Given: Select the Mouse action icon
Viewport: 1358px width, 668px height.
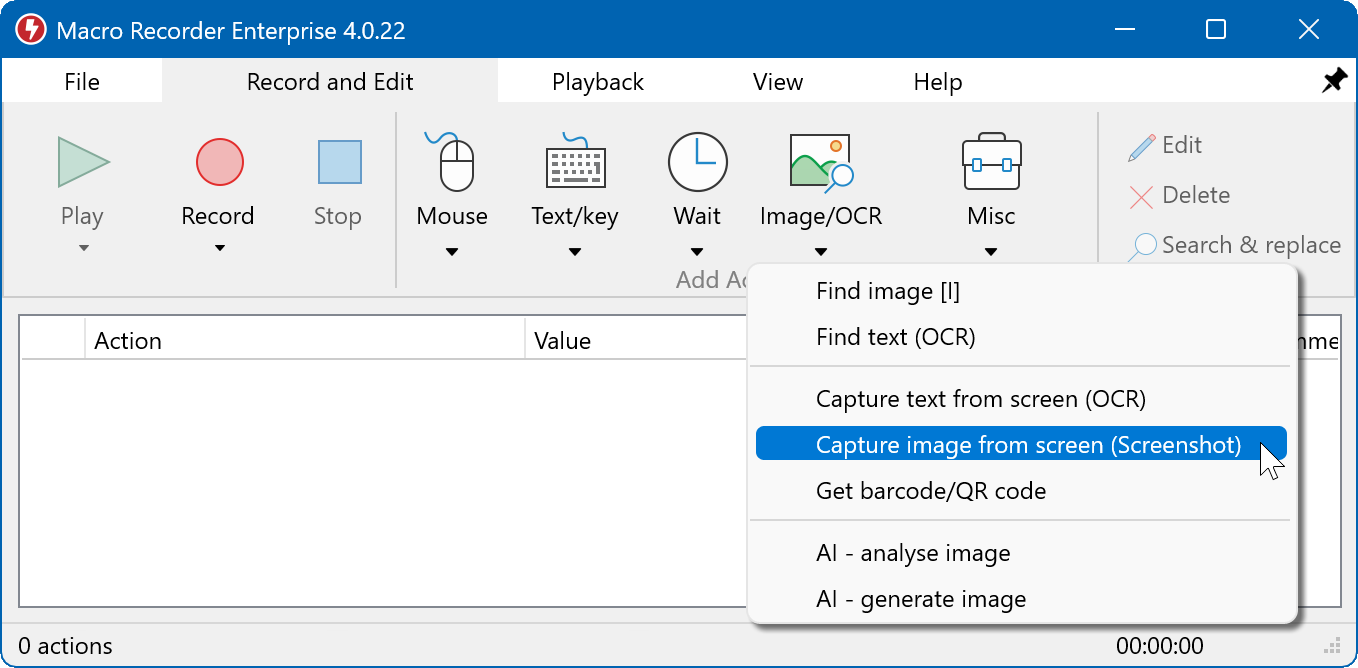Looking at the screenshot, I should click(x=451, y=162).
